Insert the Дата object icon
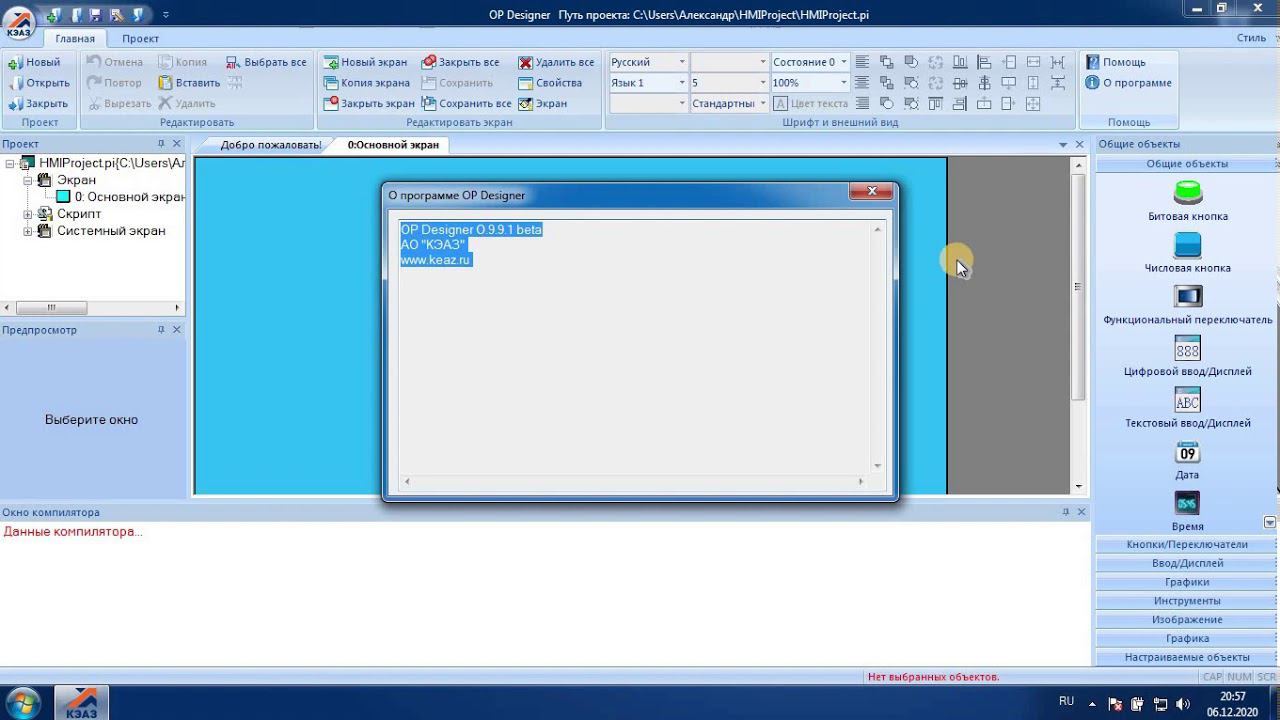1280x720 pixels. tap(1187, 453)
